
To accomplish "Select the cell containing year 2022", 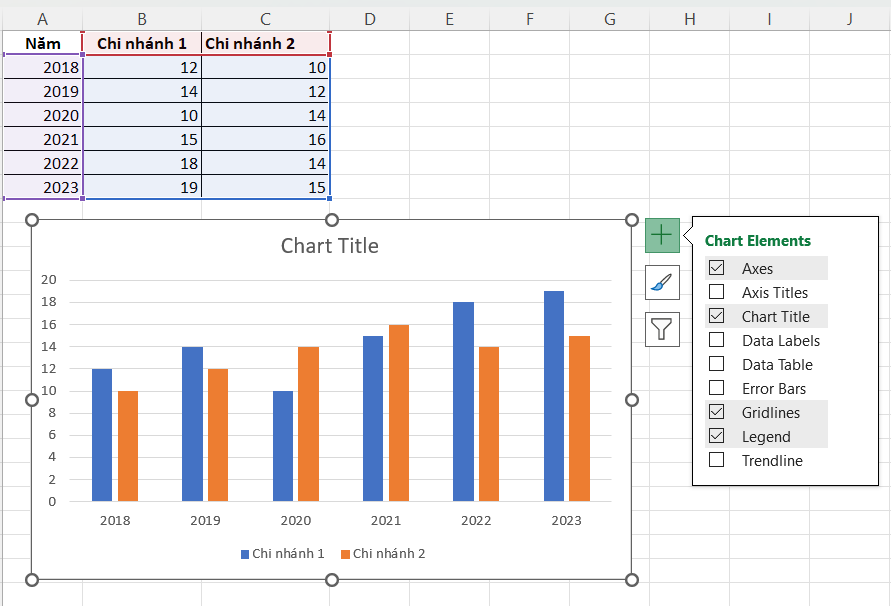I will tap(43, 163).
